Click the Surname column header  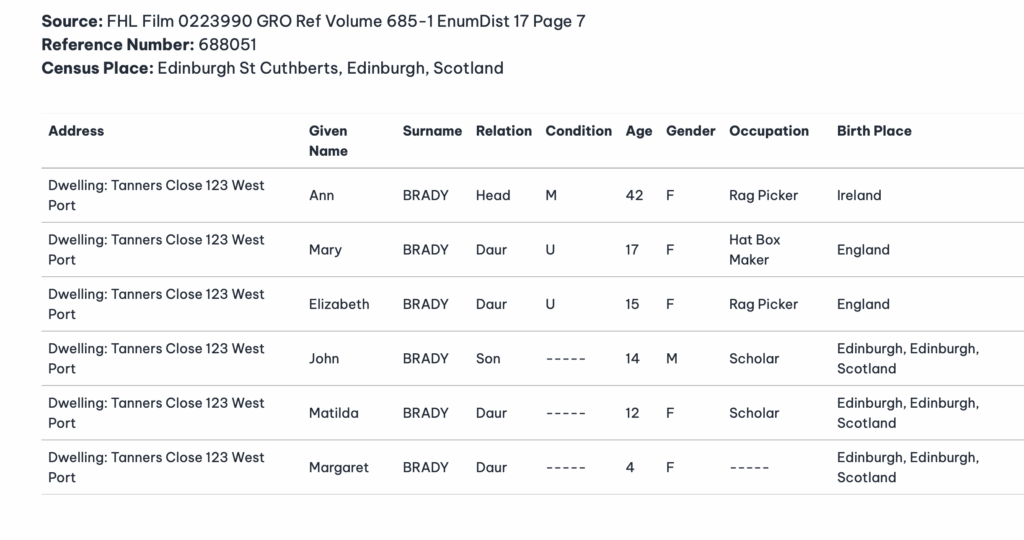click(x=432, y=131)
